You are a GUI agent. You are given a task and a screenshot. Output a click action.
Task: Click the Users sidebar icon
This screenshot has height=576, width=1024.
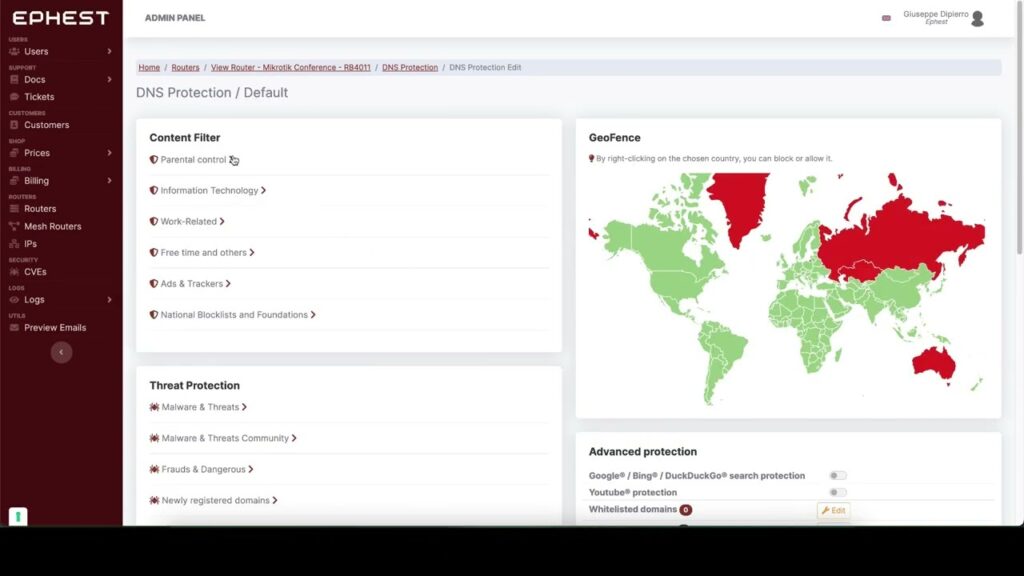coord(14,52)
